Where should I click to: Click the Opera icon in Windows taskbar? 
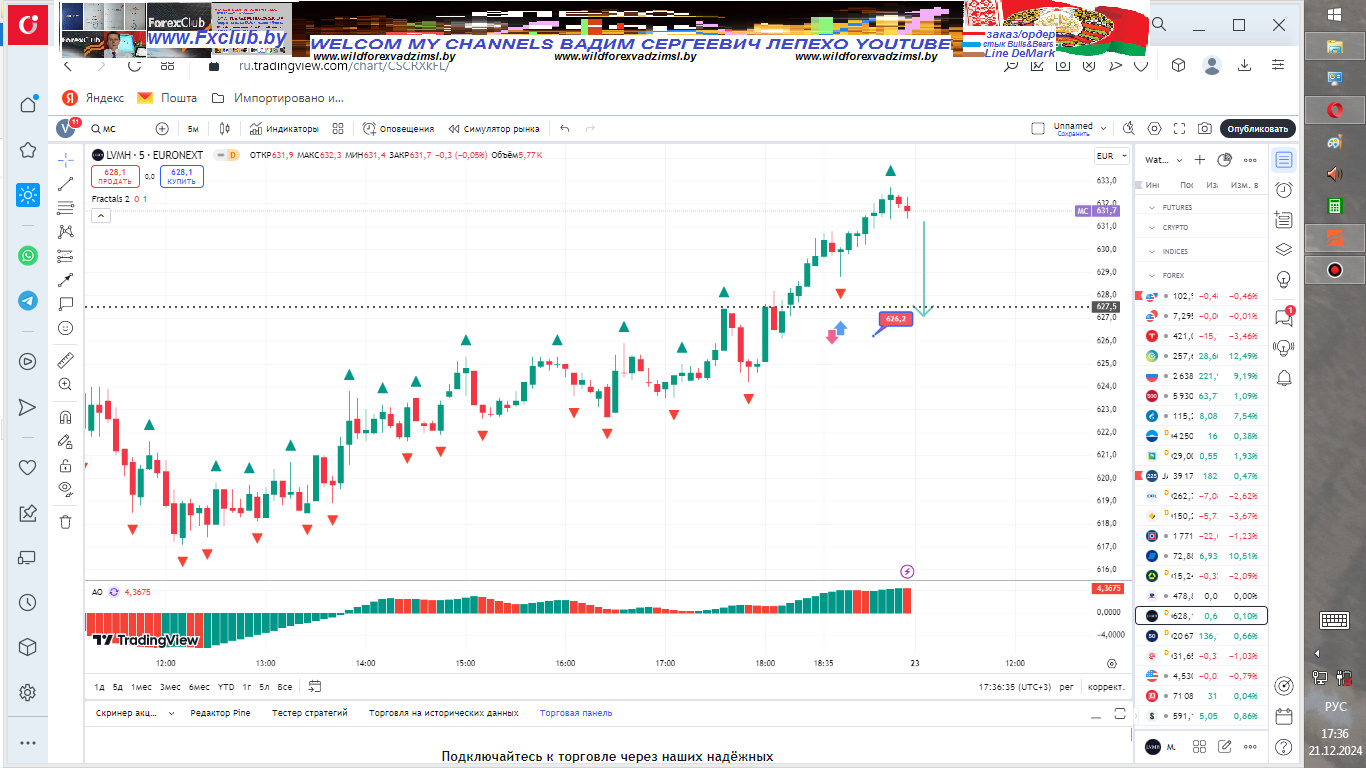click(x=1334, y=109)
